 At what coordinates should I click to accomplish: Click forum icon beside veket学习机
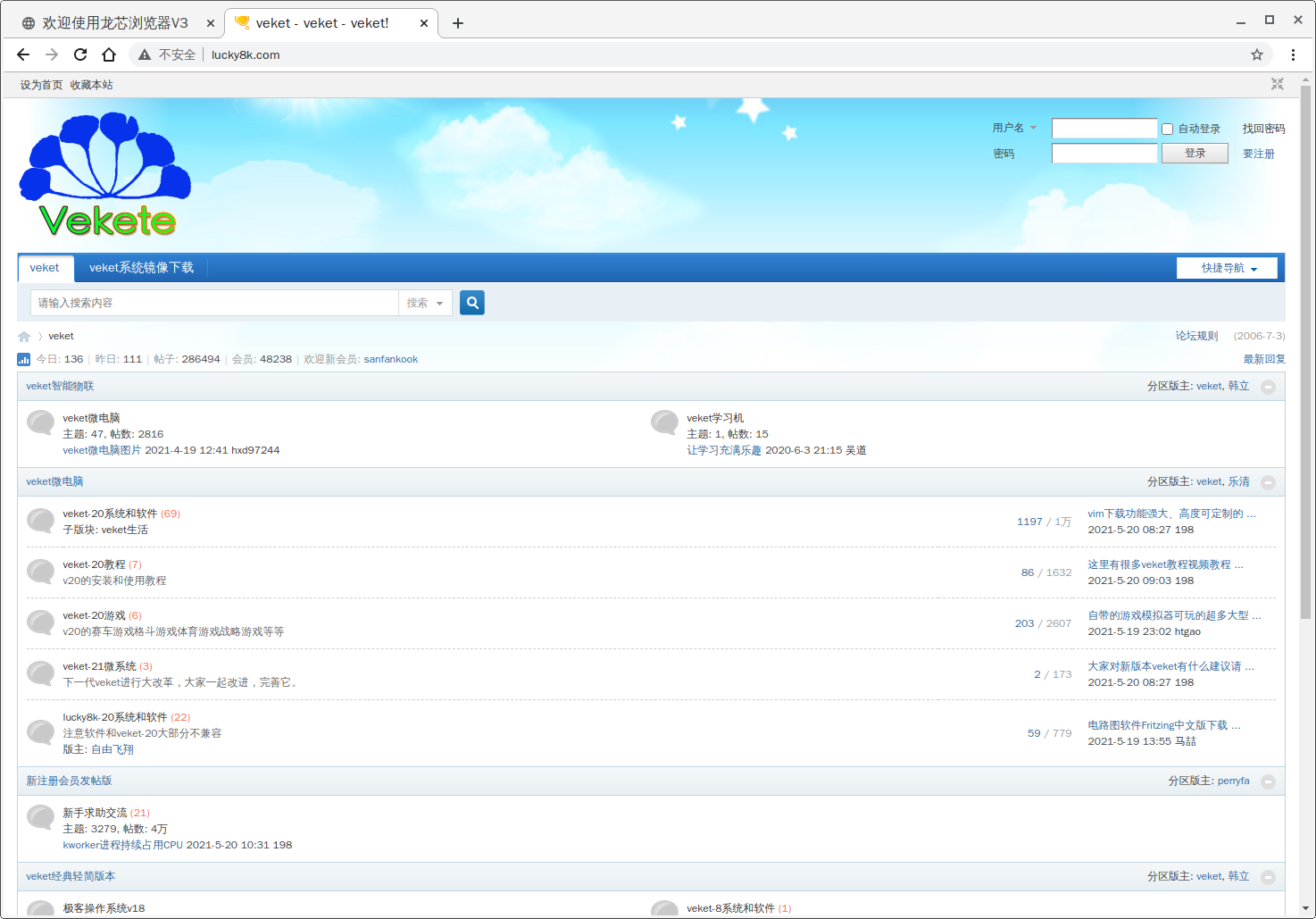pos(665,422)
